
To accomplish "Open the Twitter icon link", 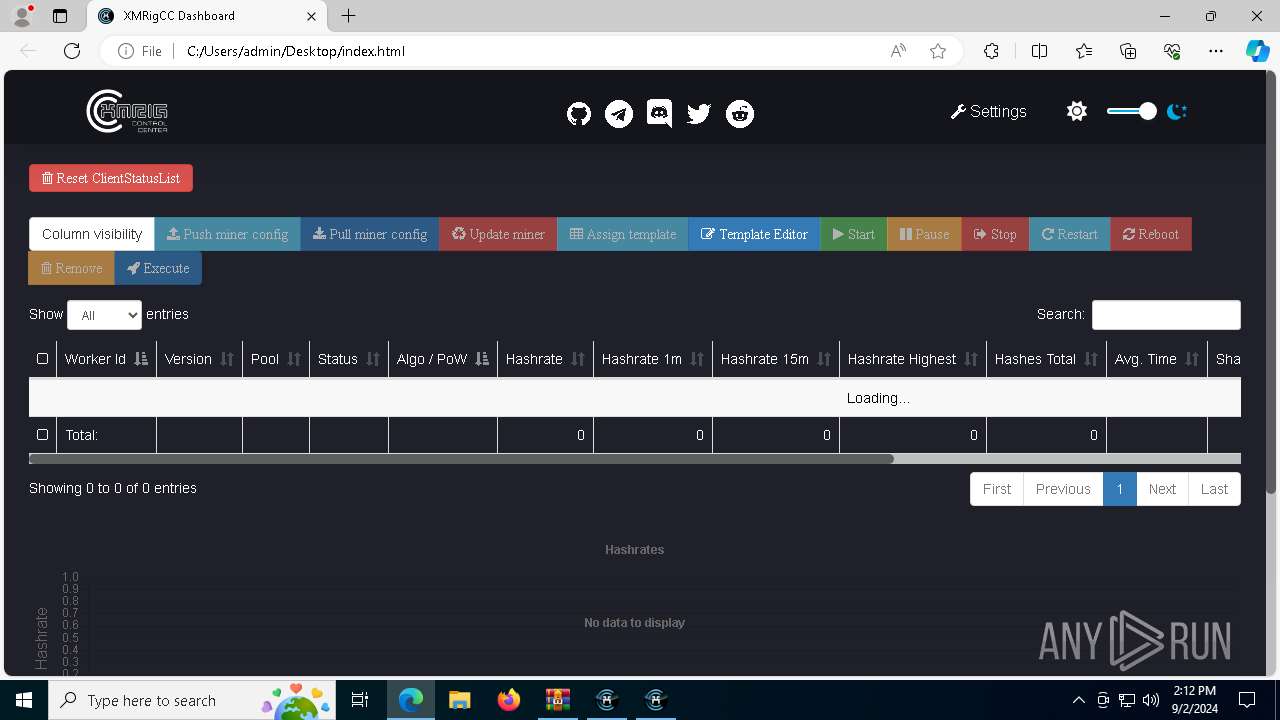I will (699, 114).
